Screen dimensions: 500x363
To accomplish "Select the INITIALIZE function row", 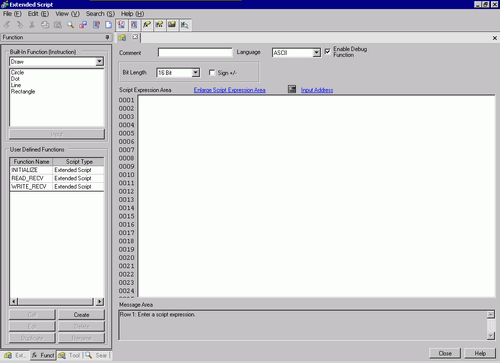I will pos(57,170).
